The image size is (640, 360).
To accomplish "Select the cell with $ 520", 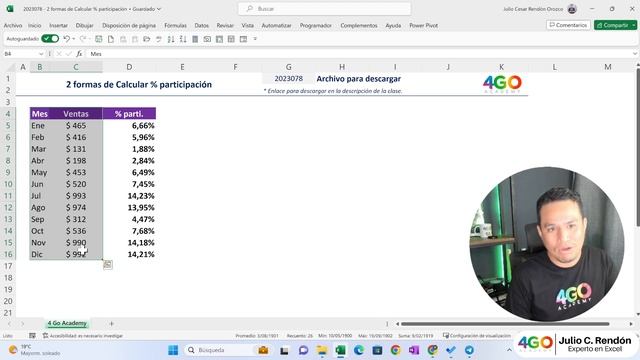I will click(76, 184).
